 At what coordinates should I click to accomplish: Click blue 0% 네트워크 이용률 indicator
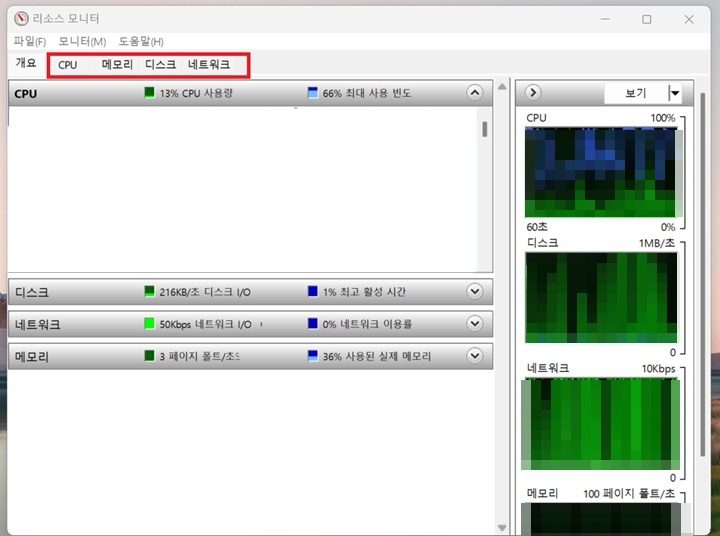click(x=313, y=323)
